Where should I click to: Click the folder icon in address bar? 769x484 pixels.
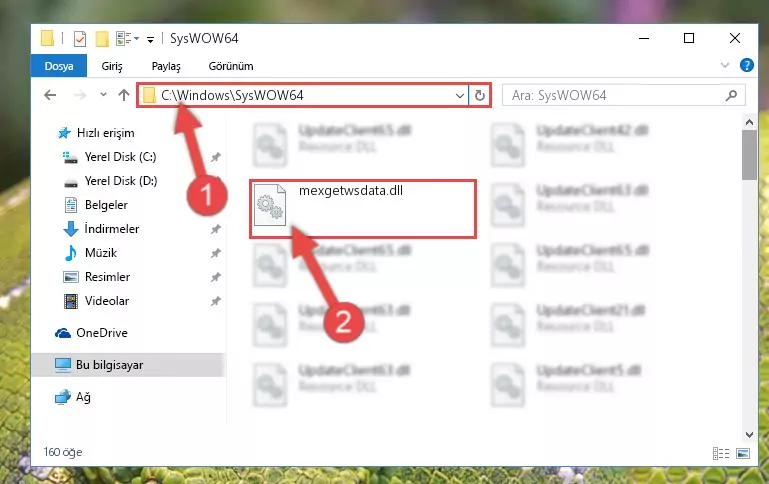tap(149, 95)
